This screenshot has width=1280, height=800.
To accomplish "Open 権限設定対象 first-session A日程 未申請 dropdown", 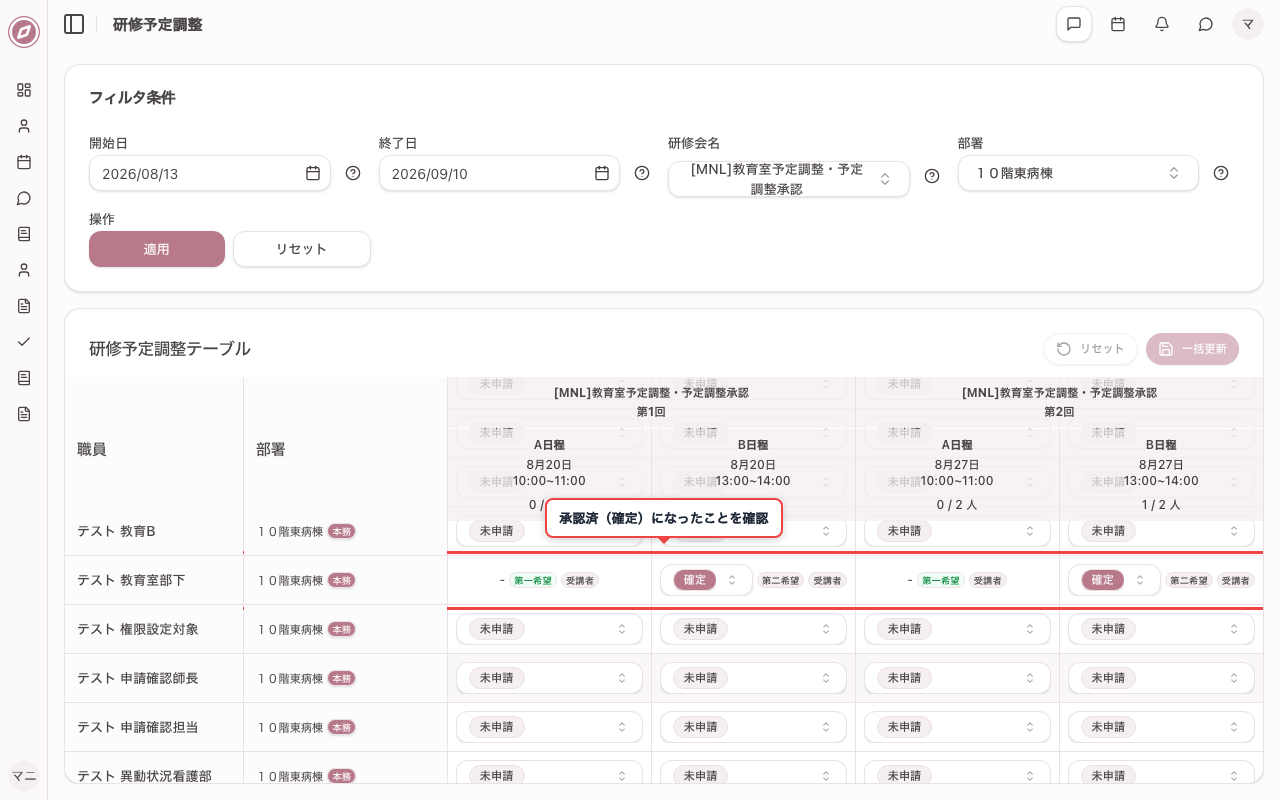I will pos(549,629).
